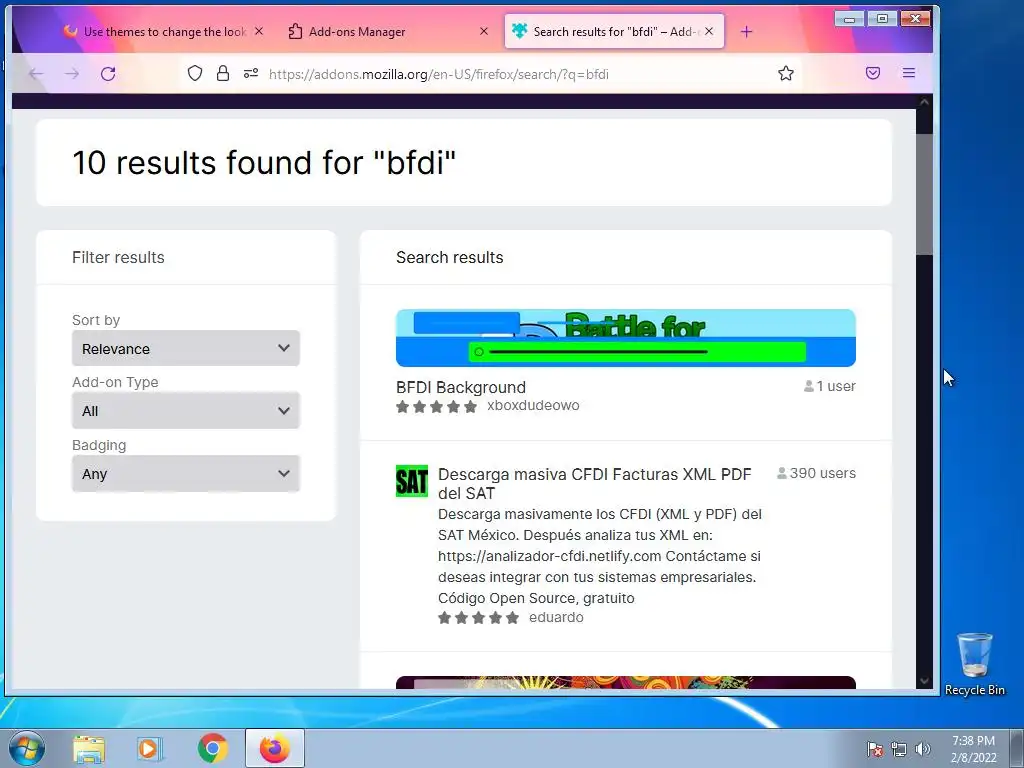This screenshot has height=768, width=1024.
Task: Click the Descarga masivamente description text
Action: 600,556
